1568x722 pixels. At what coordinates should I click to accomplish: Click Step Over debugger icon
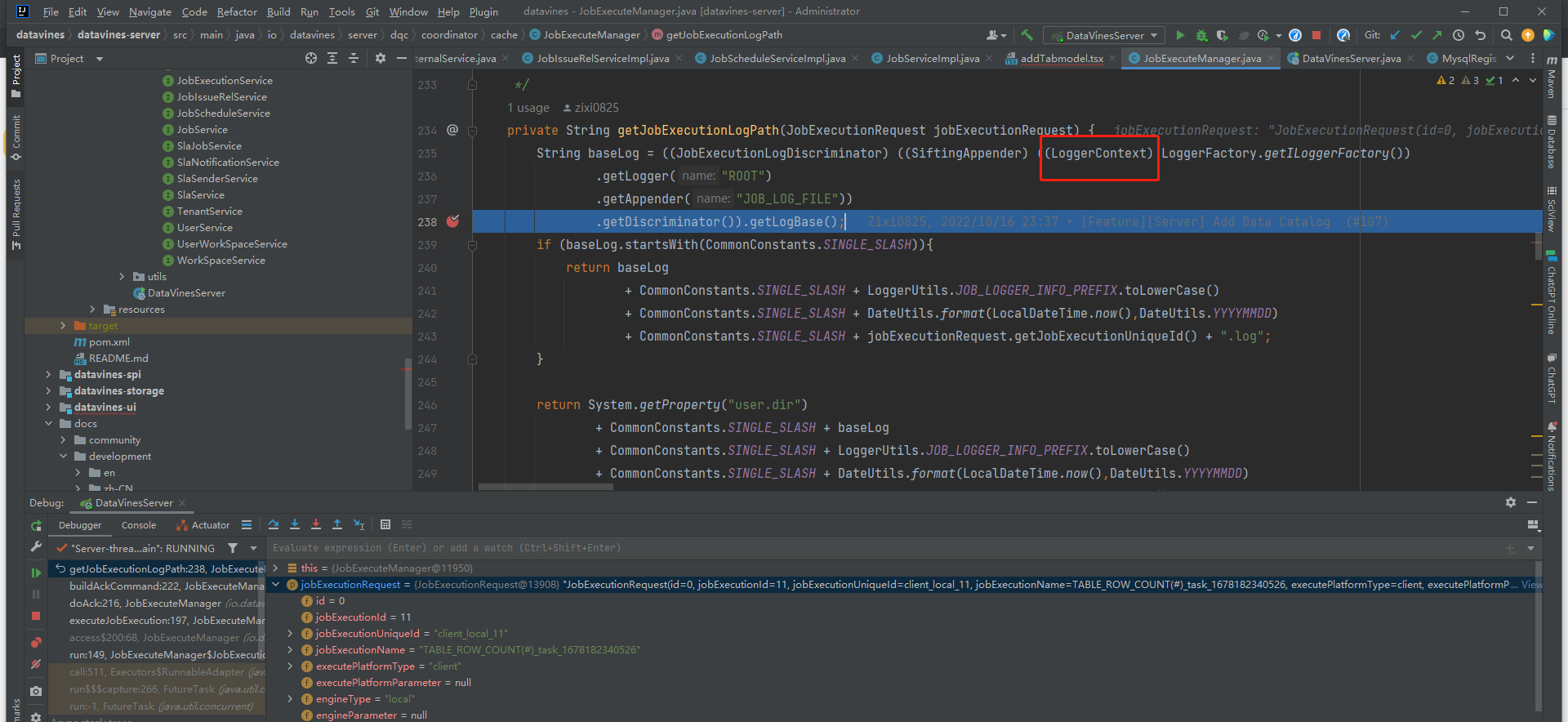[274, 524]
